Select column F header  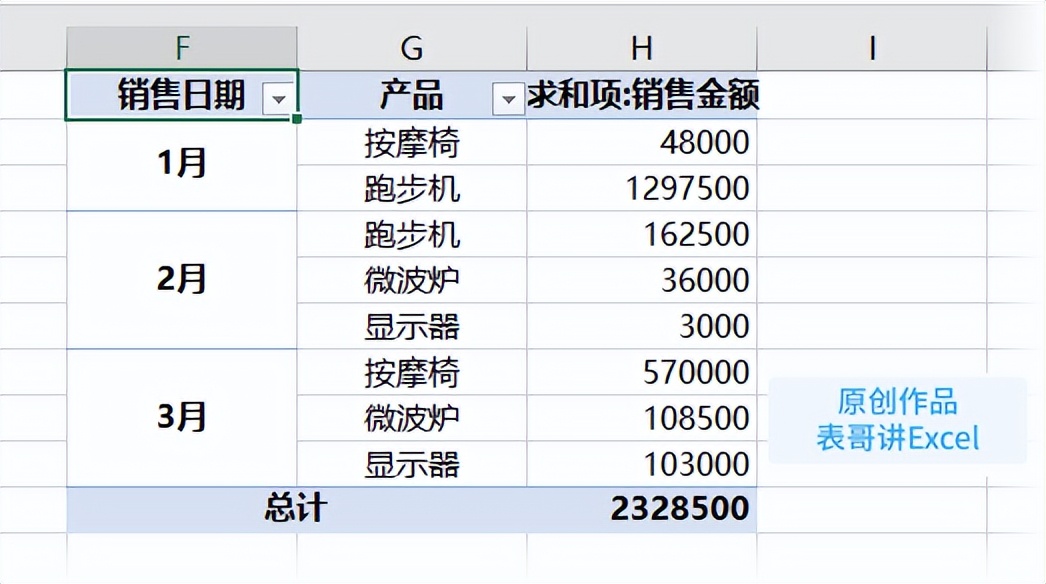pos(181,48)
